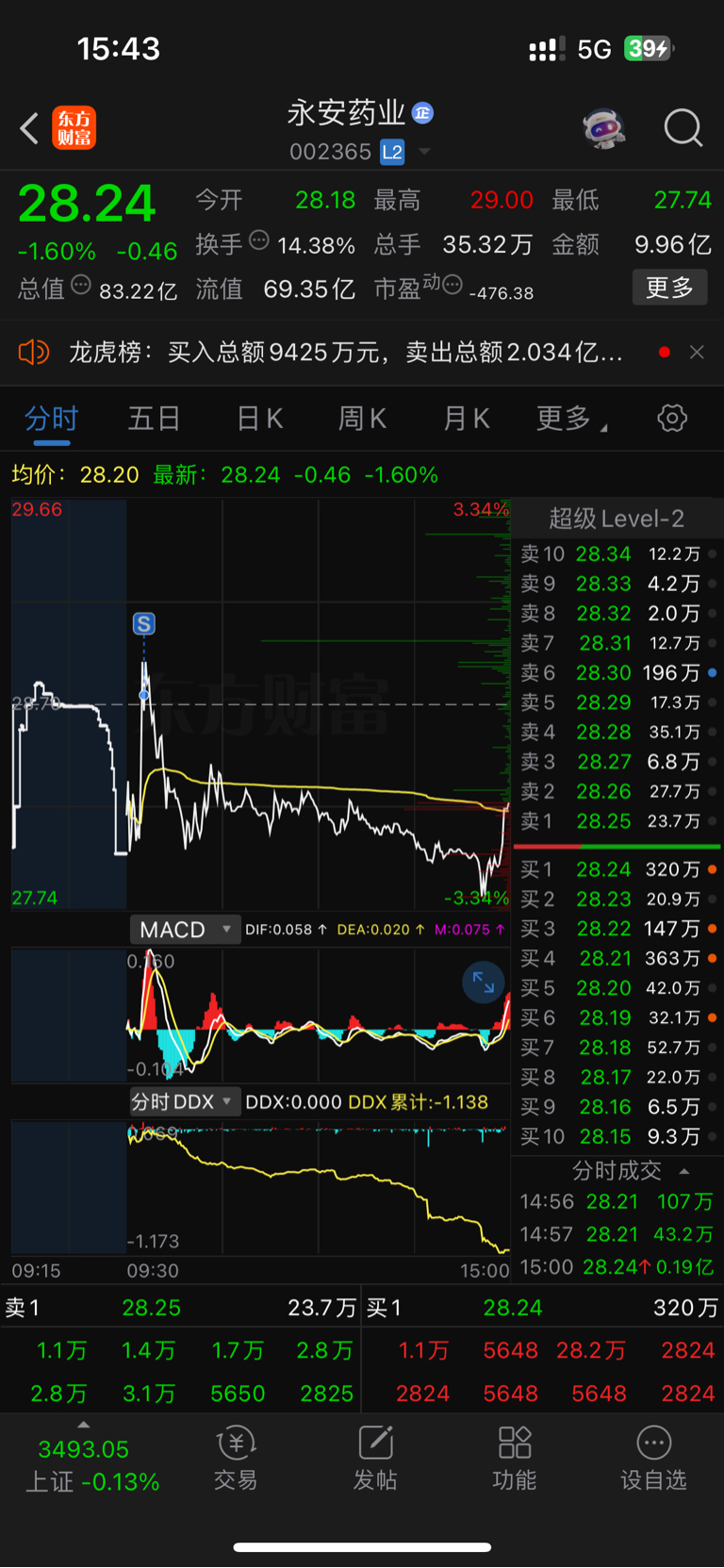This screenshot has width=724, height=1568.
Task: Select the 14:57 28.21 trade entry
Action: point(617,1235)
